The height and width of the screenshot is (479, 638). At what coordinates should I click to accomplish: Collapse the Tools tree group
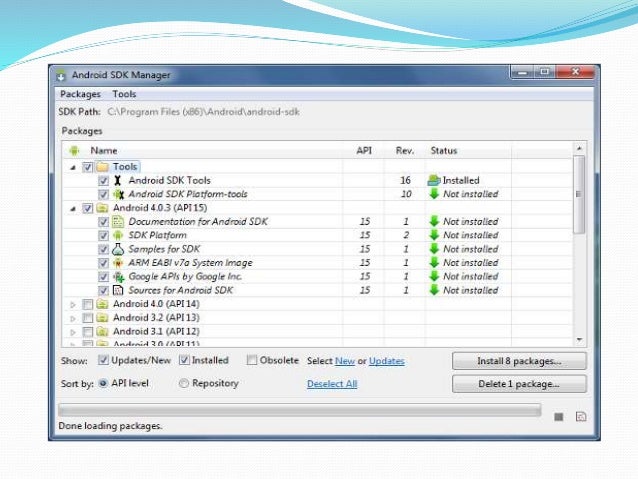pyautogui.click(x=73, y=167)
